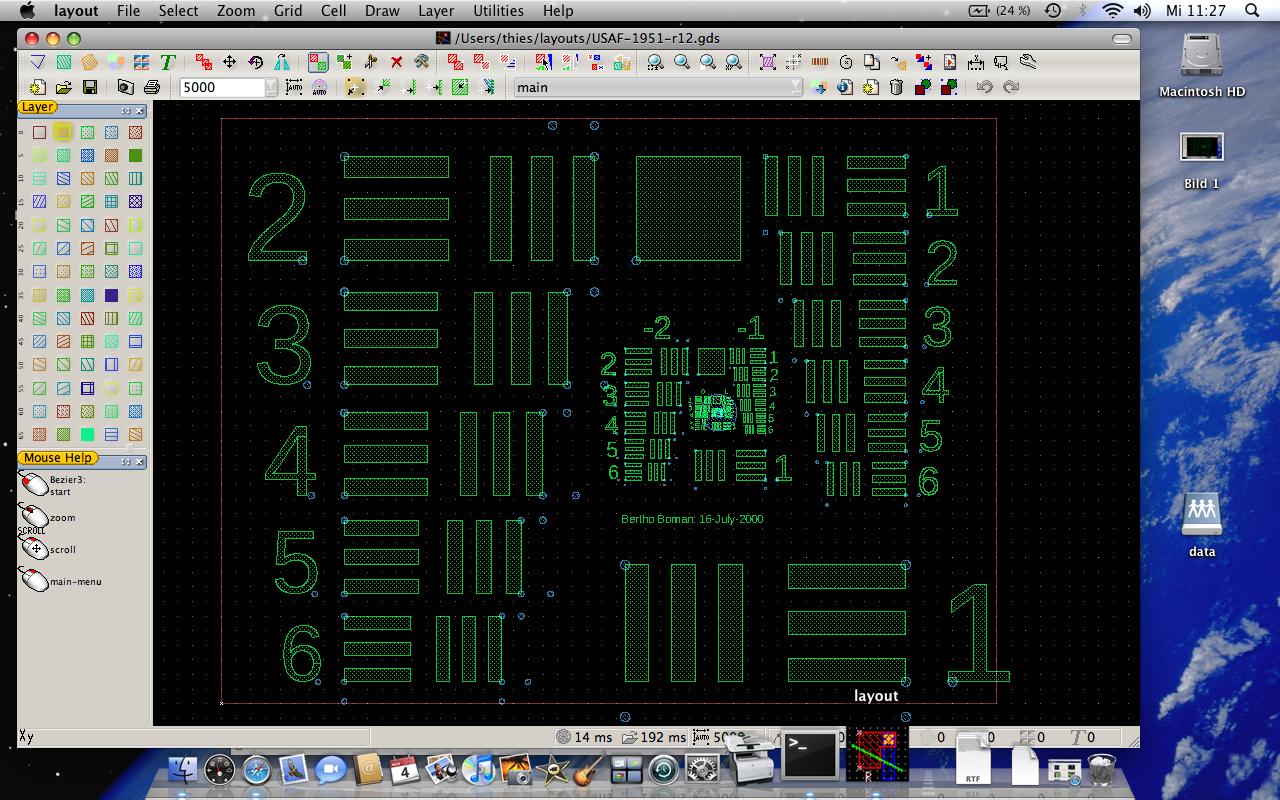Open the Draw menu
The image size is (1280, 800).
click(381, 11)
